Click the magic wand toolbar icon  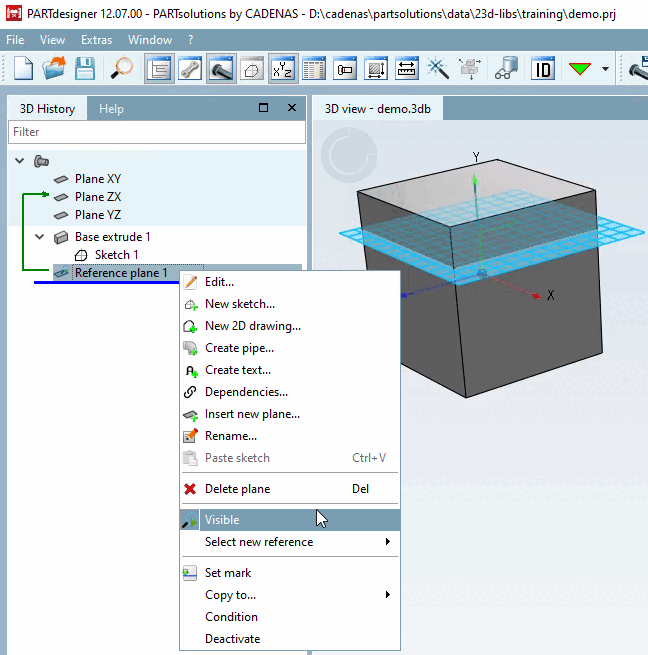coord(437,69)
